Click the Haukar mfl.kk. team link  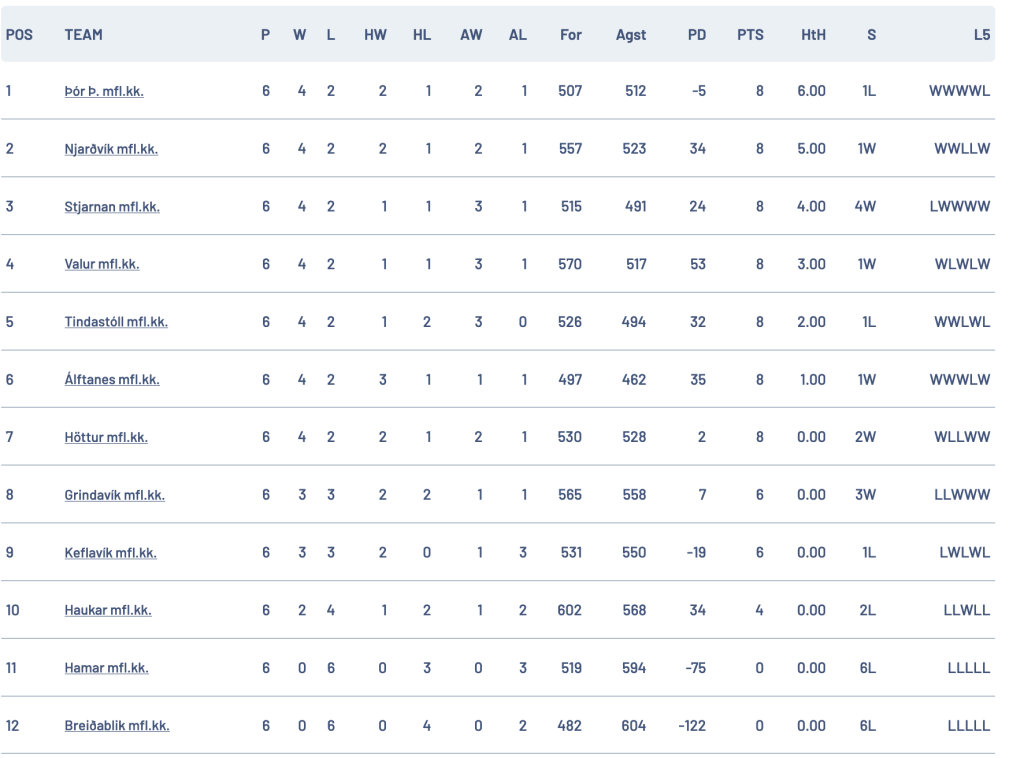108,610
